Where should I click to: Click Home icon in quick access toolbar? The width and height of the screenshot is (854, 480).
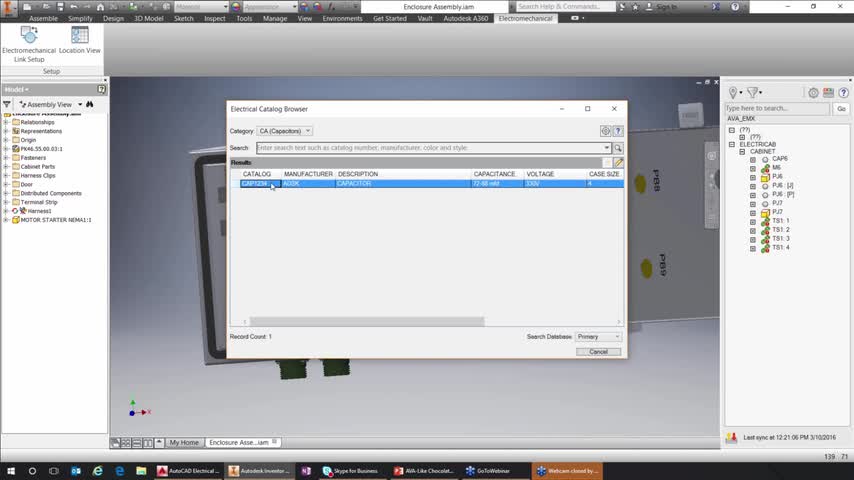tap(100, 7)
